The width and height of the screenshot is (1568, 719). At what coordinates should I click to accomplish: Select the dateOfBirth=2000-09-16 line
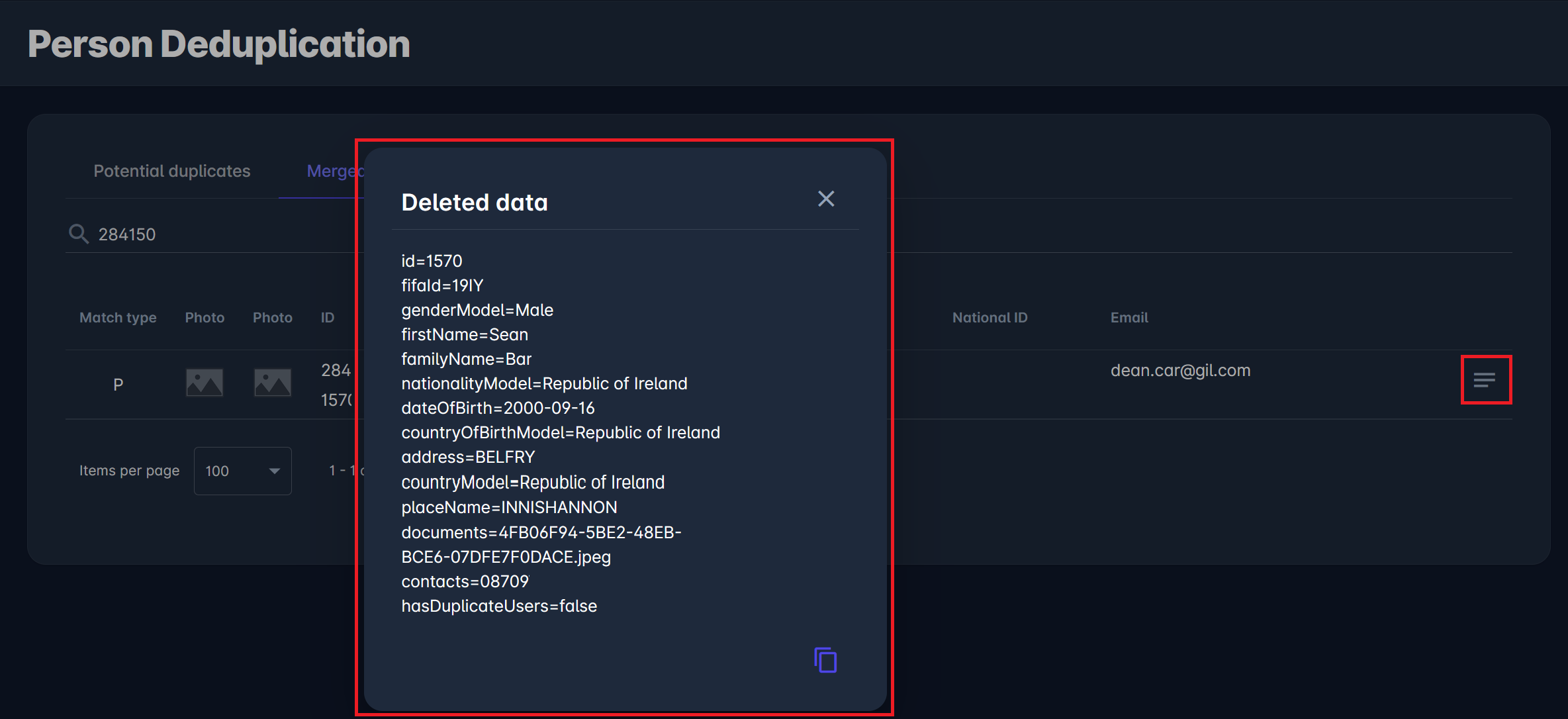[x=498, y=408]
